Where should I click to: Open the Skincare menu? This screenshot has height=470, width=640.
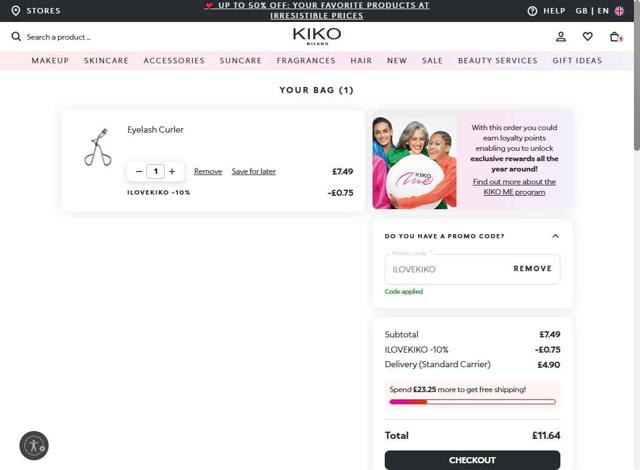[106, 60]
